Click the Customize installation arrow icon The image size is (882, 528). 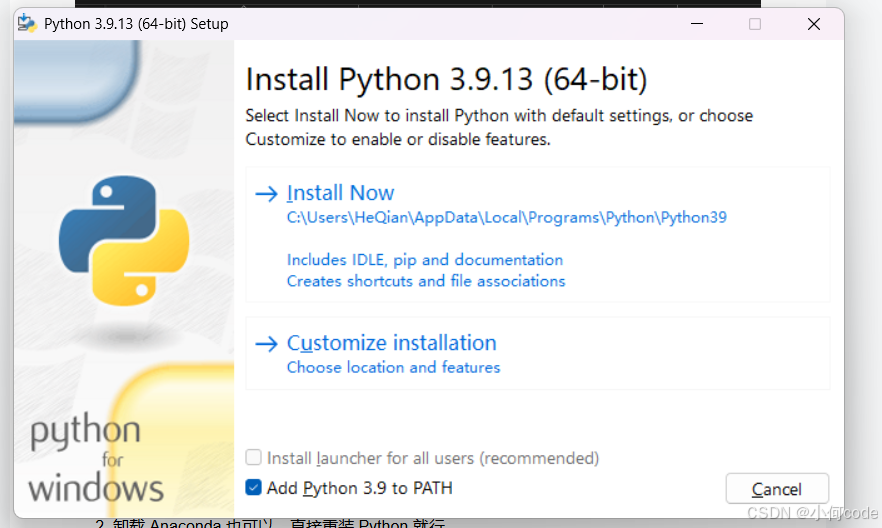click(x=266, y=344)
